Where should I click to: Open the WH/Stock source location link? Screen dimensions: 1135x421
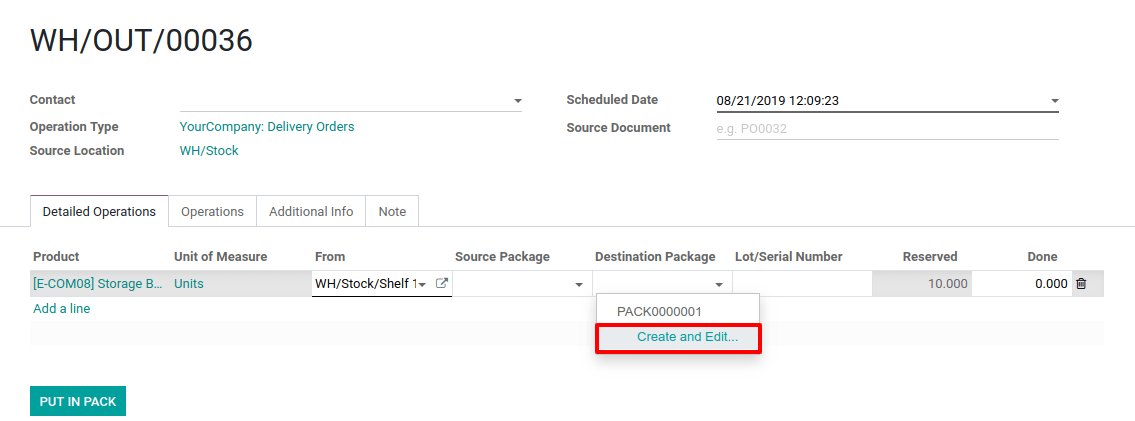click(x=209, y=150)
